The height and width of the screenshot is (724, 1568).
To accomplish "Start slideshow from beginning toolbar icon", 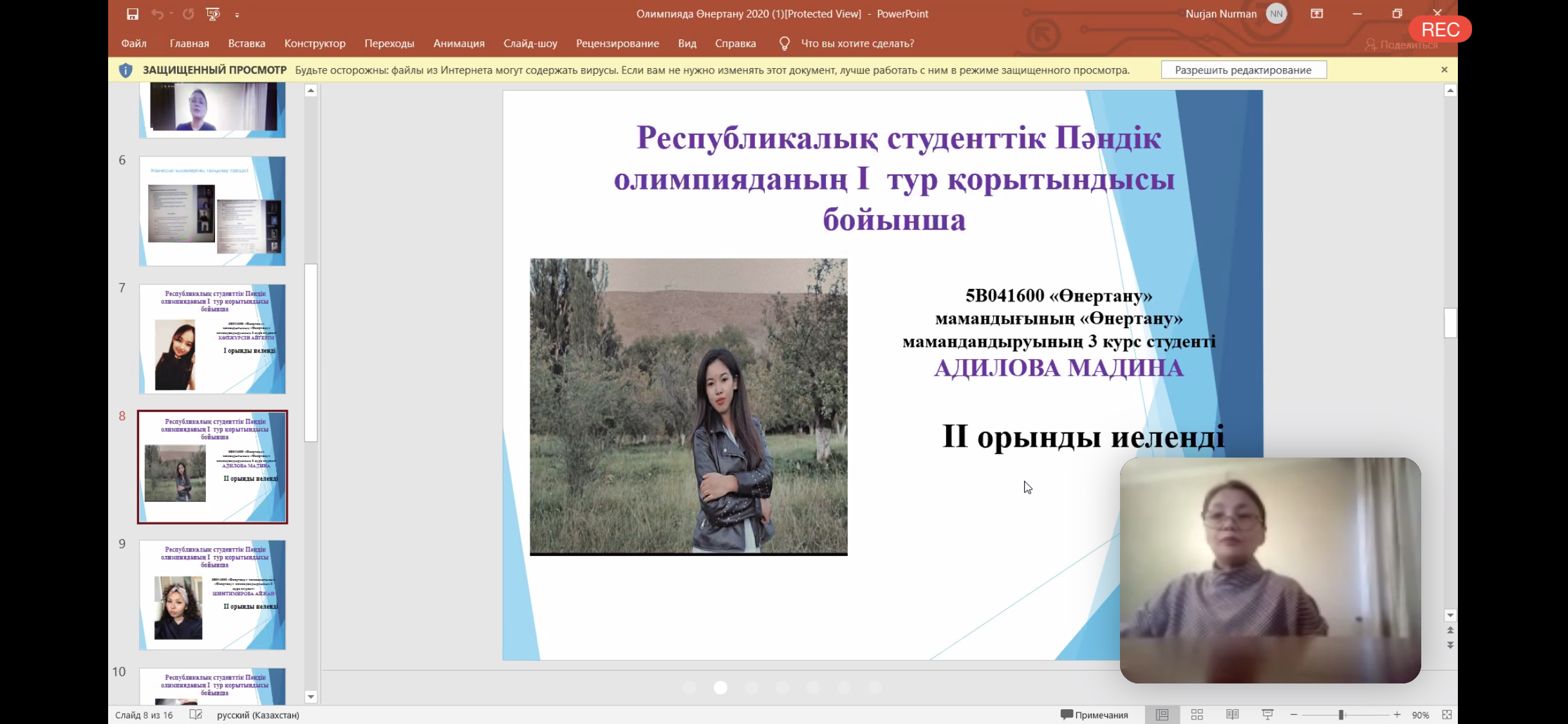I will (x=212, y=14).
